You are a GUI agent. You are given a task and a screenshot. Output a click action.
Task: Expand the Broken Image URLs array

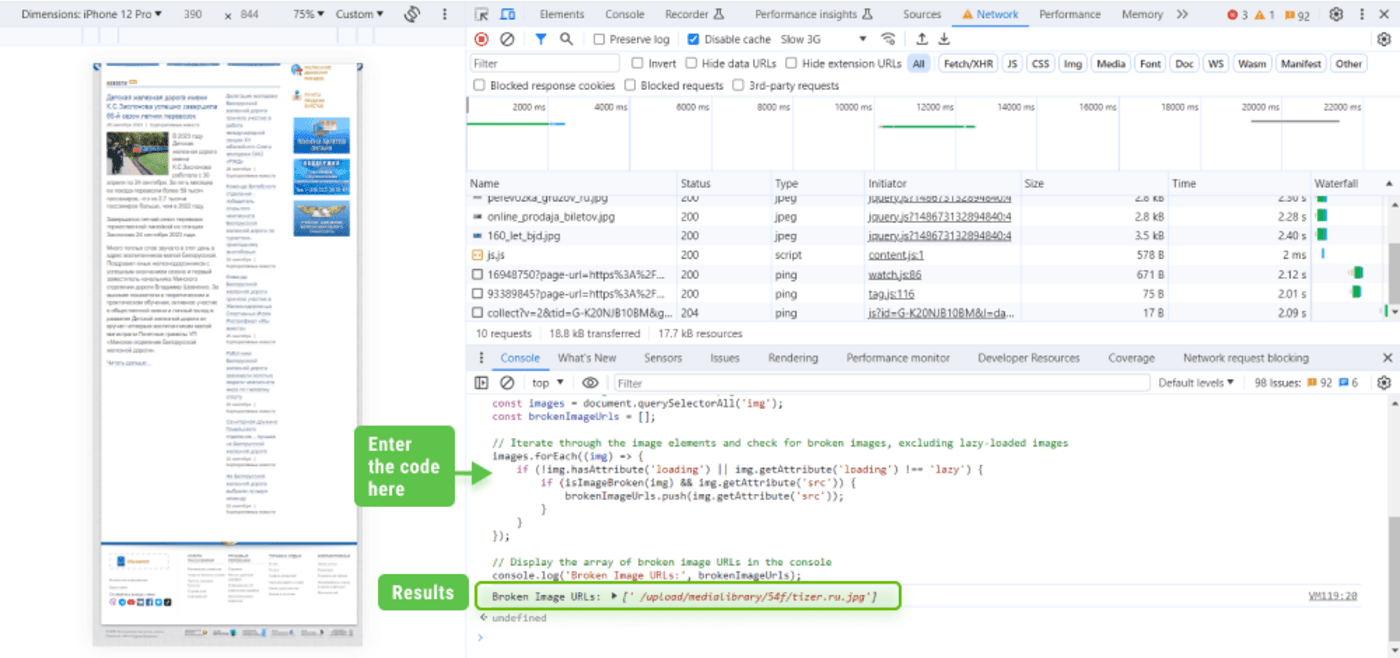(614, 596)
